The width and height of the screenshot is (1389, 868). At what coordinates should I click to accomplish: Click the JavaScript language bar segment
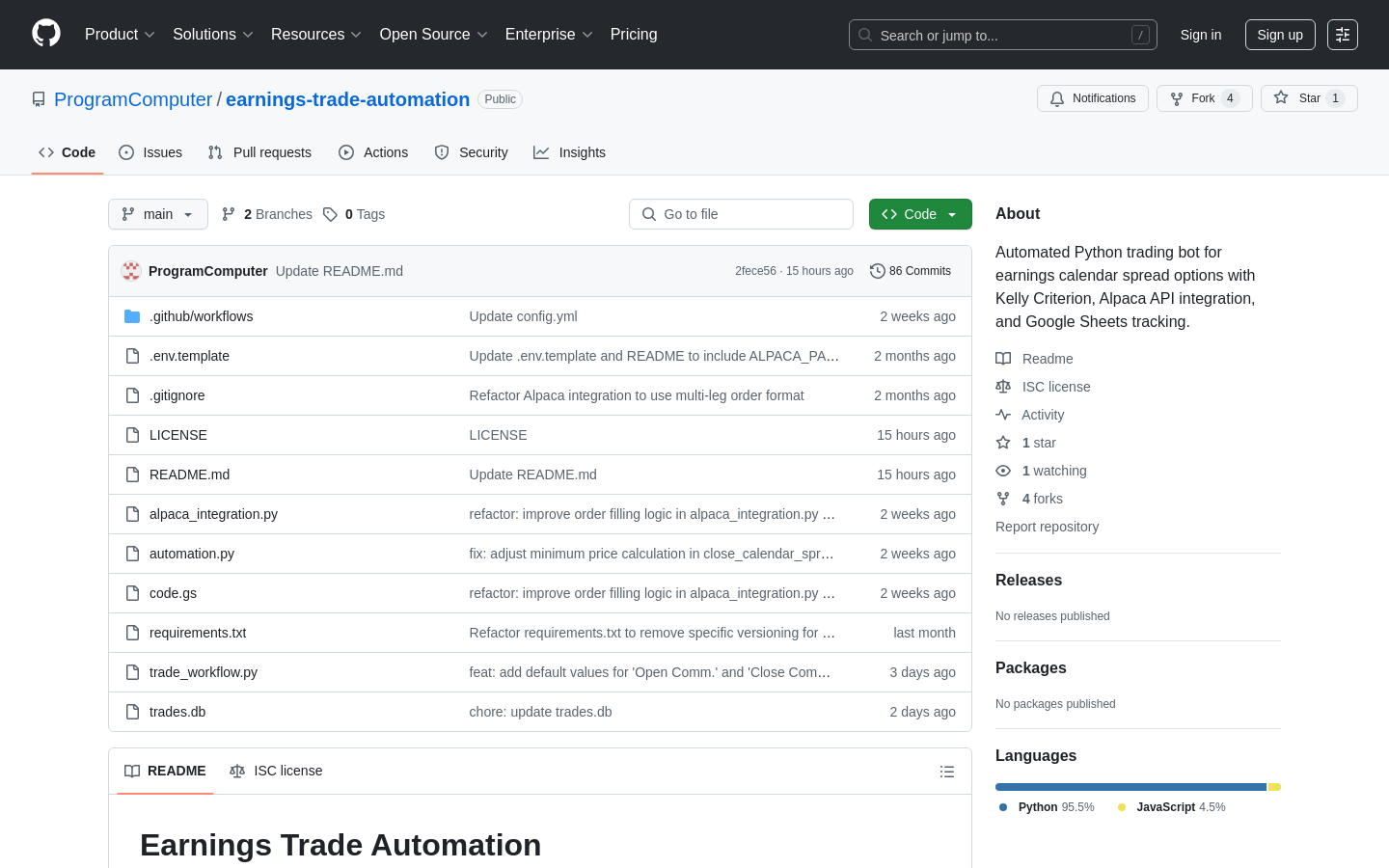1274,787
